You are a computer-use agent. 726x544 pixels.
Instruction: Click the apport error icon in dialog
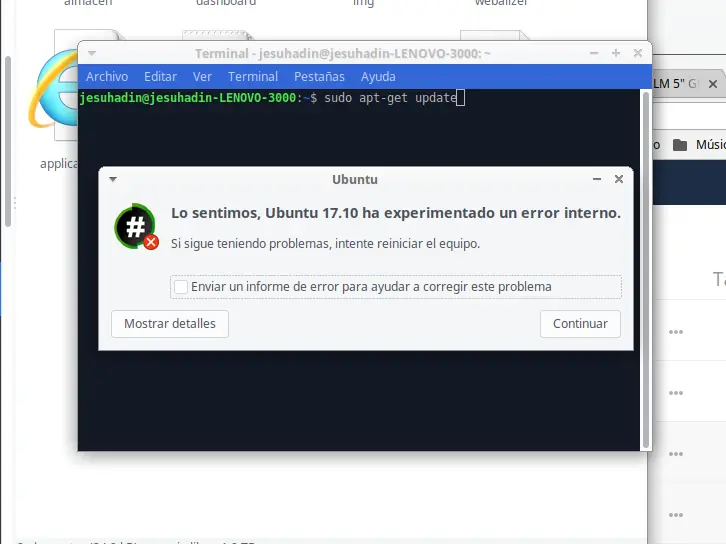(137, 227)
